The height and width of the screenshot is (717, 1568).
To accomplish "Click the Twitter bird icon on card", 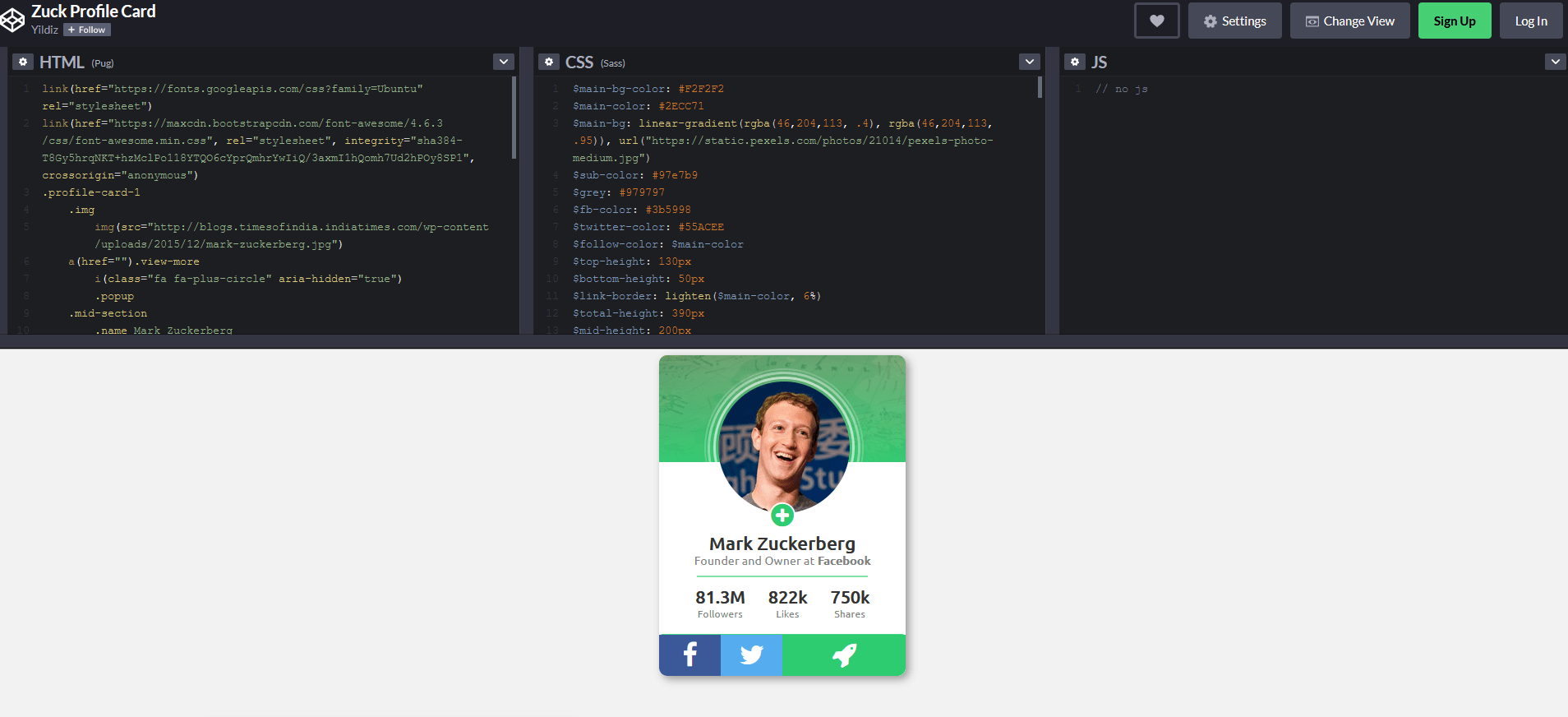I will coord(751,655).
